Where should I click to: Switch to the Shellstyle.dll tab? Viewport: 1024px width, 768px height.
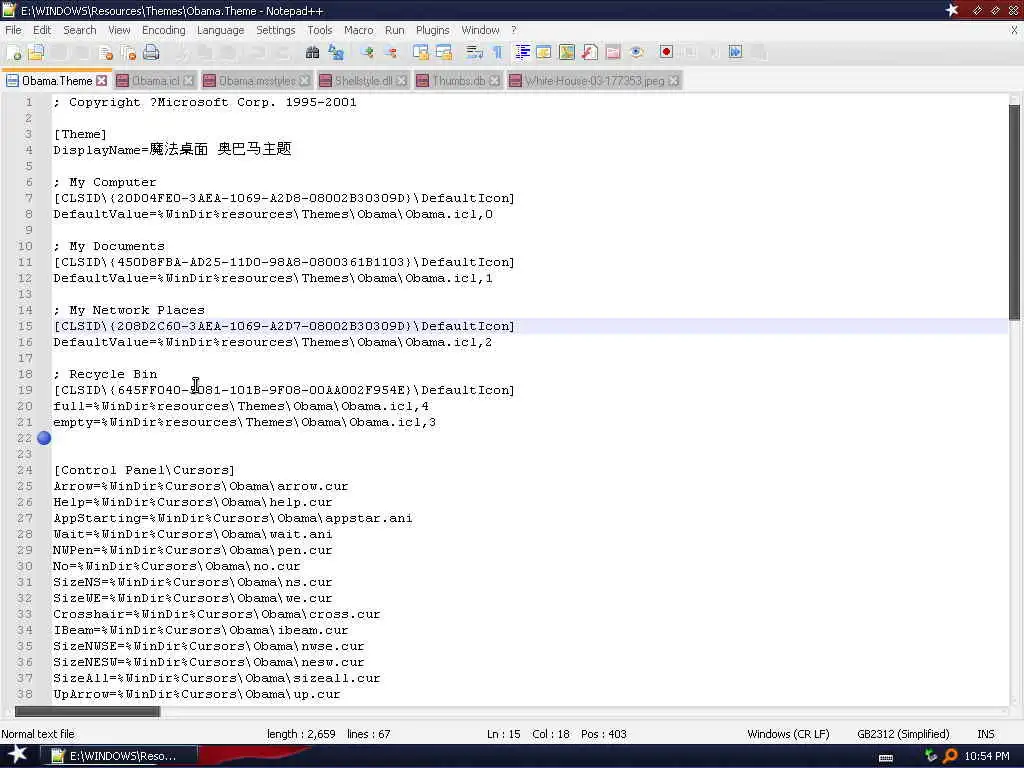click(363, 80)
